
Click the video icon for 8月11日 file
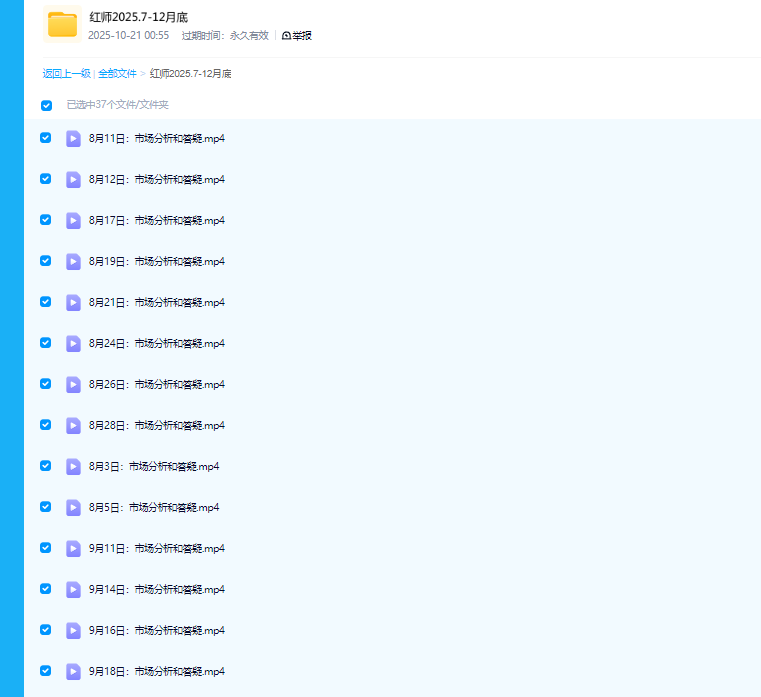(x=73, y=138)
